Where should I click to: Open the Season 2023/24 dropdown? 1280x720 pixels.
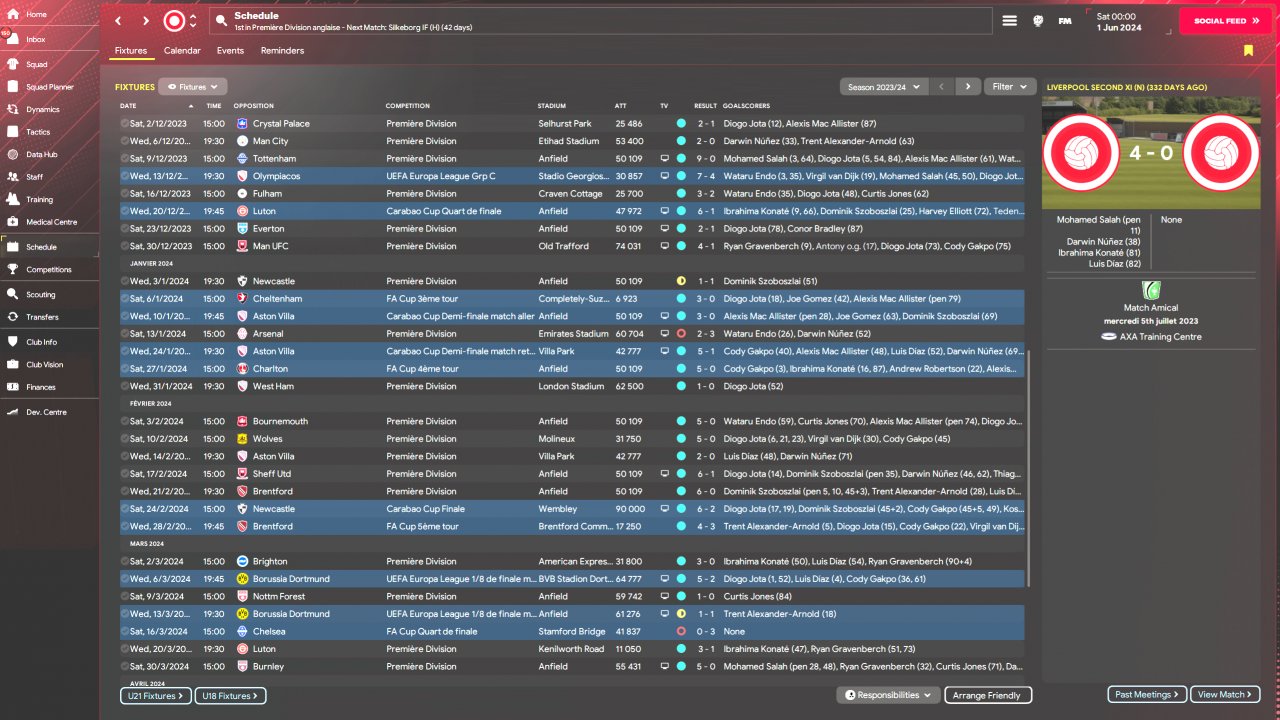click(x=884, y=87)
